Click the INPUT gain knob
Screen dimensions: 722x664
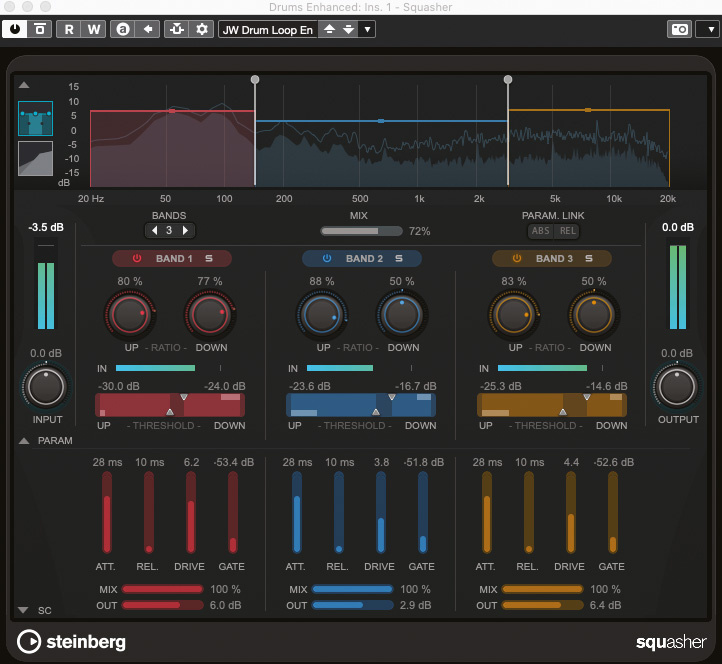(46, 387)
